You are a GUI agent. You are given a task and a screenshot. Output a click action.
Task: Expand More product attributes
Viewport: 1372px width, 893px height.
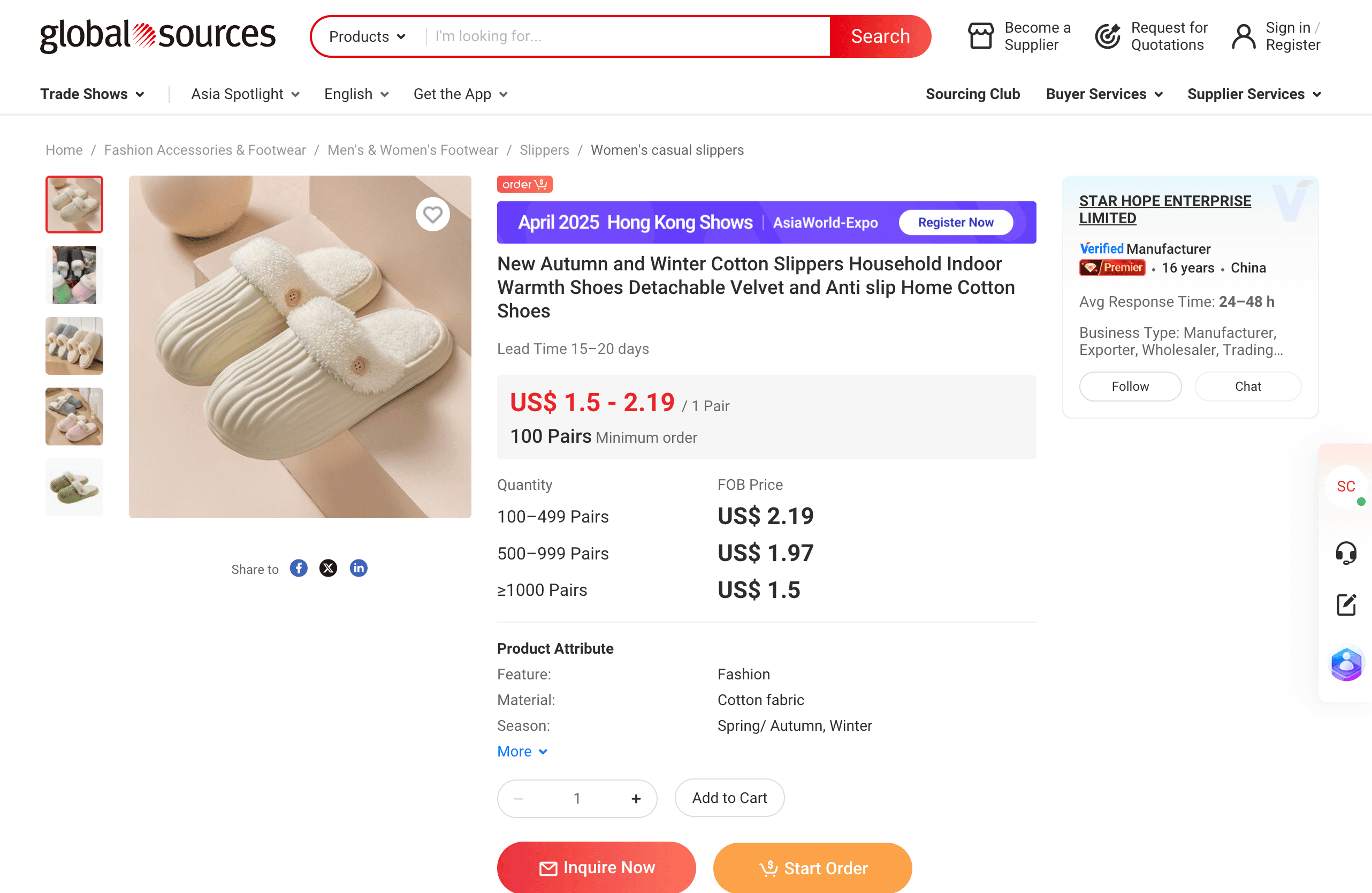(x=522, y=751)
